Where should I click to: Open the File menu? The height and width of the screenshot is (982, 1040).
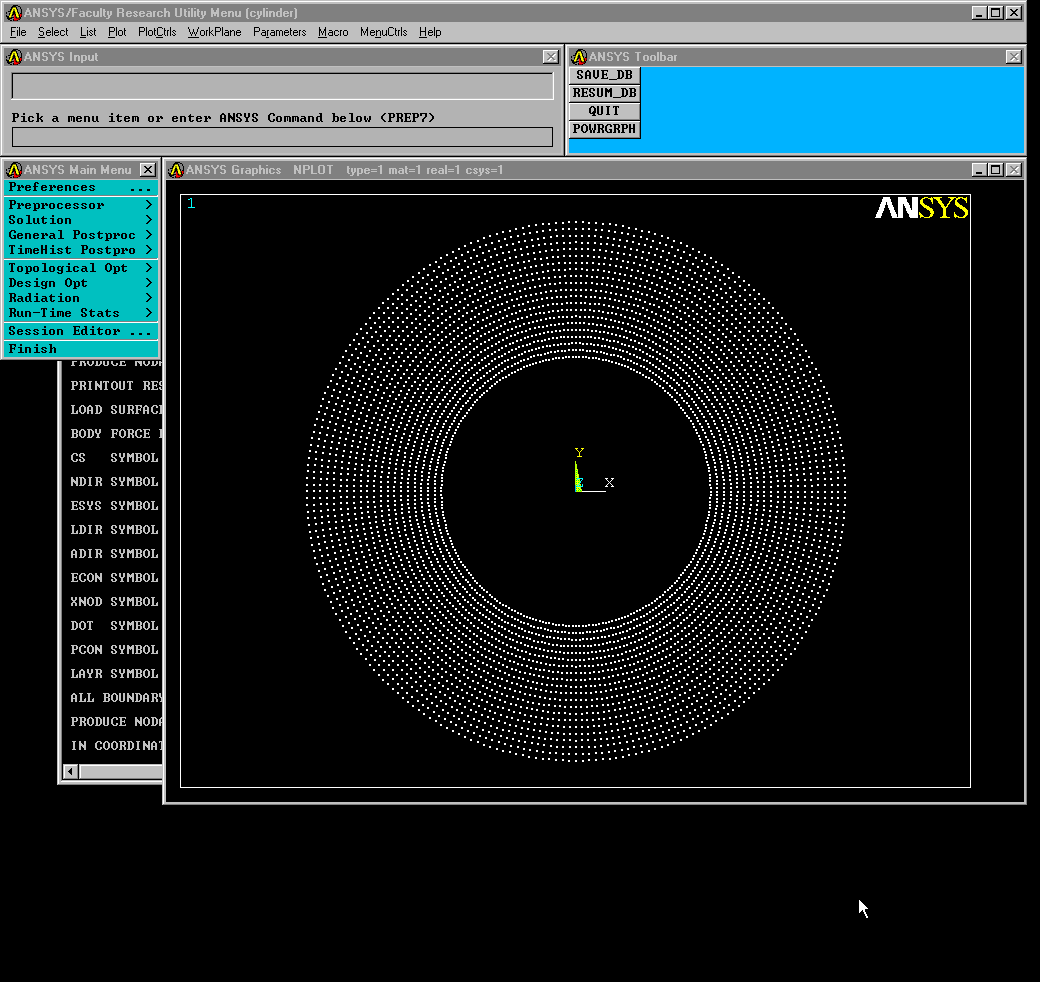coord(18,32)
